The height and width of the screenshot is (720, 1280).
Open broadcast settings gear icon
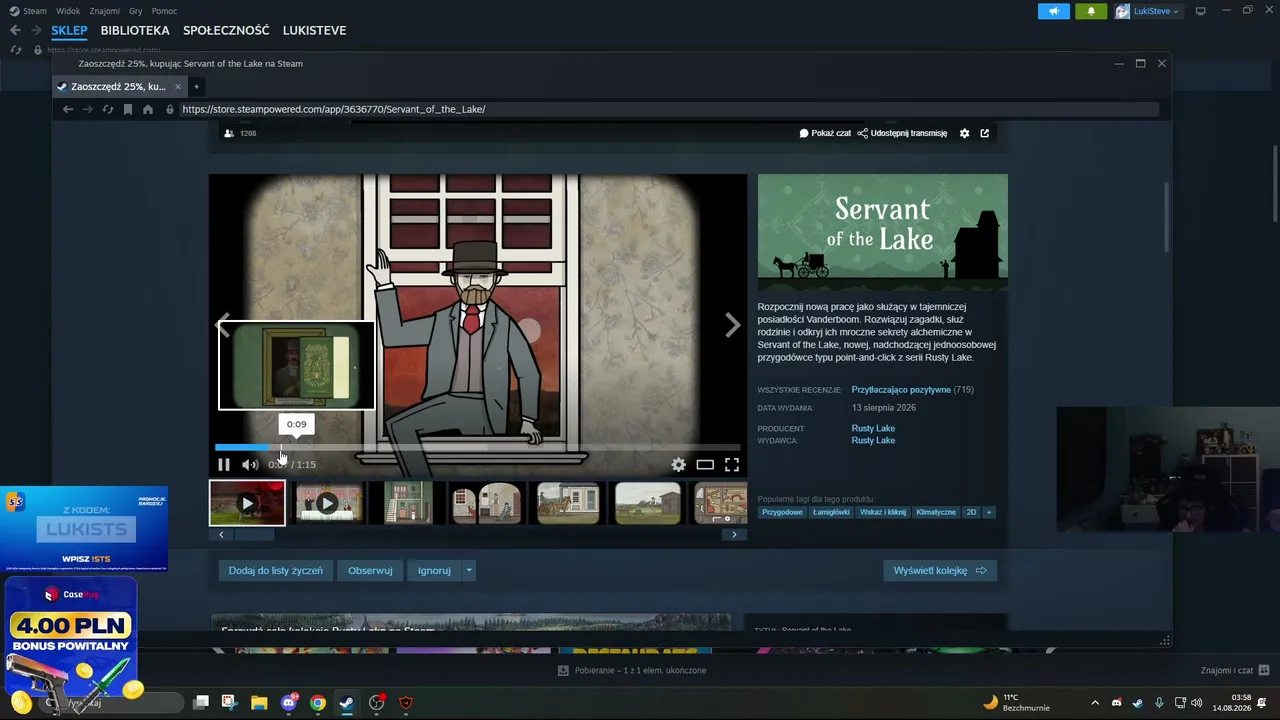(964, 133)
